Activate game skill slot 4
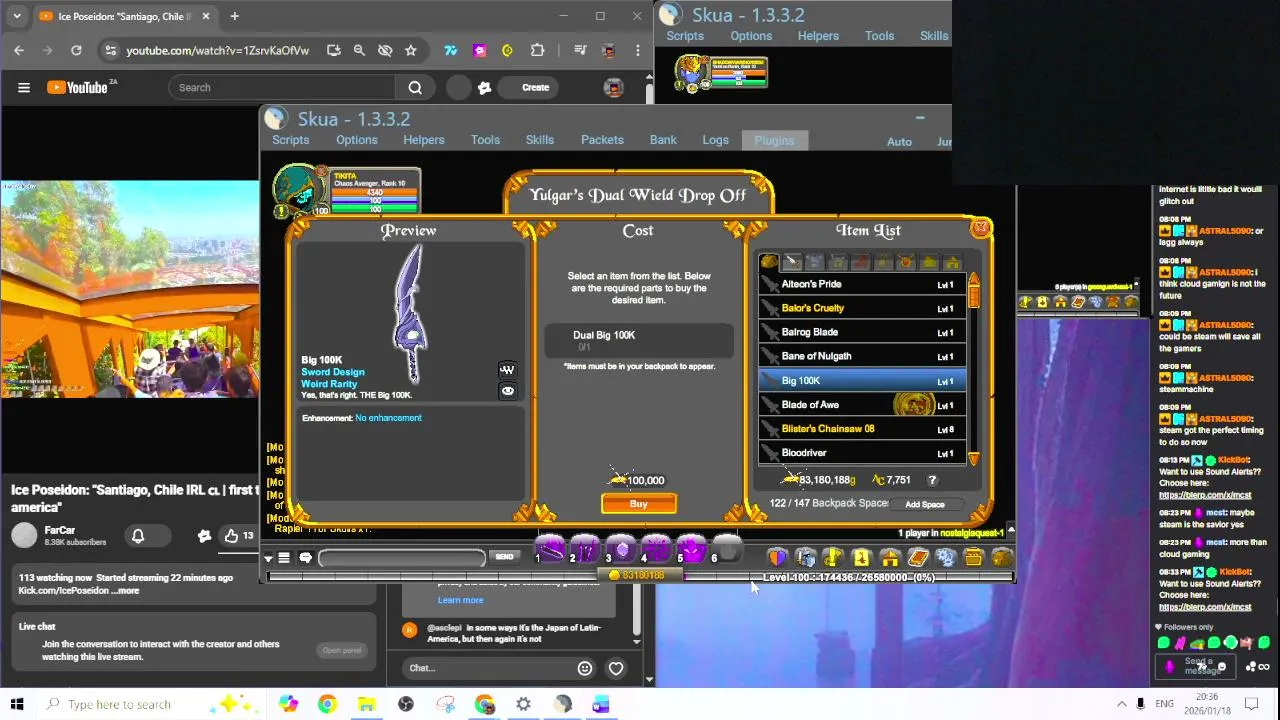This screenshot has width=1280, height=720. click(656, 549)
